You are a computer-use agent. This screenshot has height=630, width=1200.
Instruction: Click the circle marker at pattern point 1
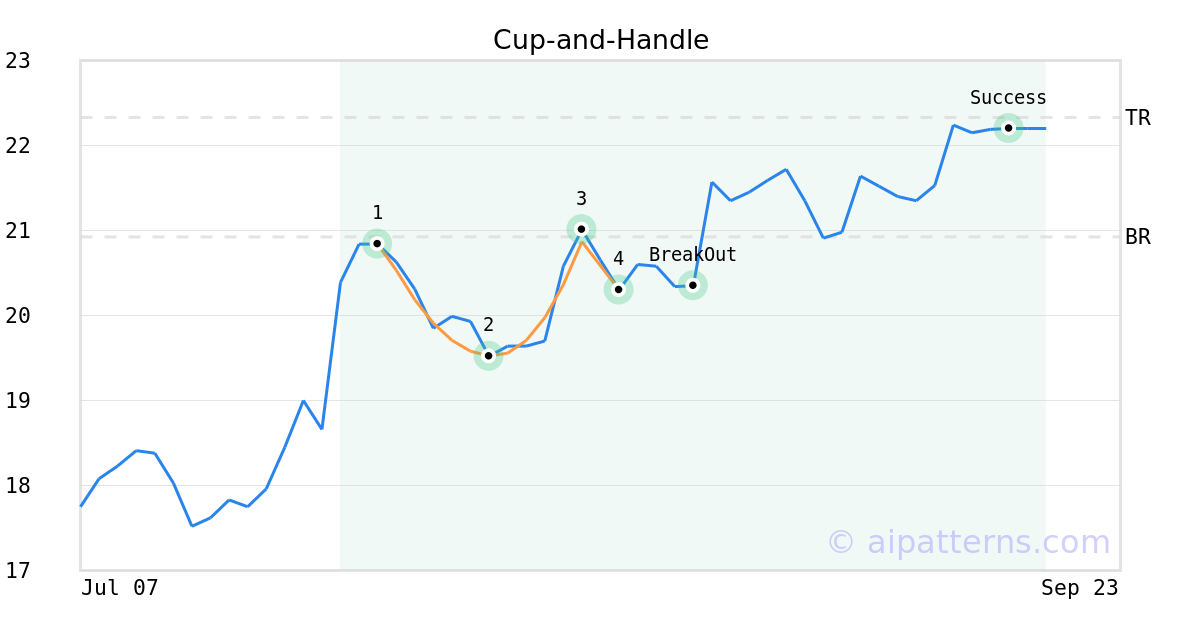pyautogui.click(x=377, y=243)
